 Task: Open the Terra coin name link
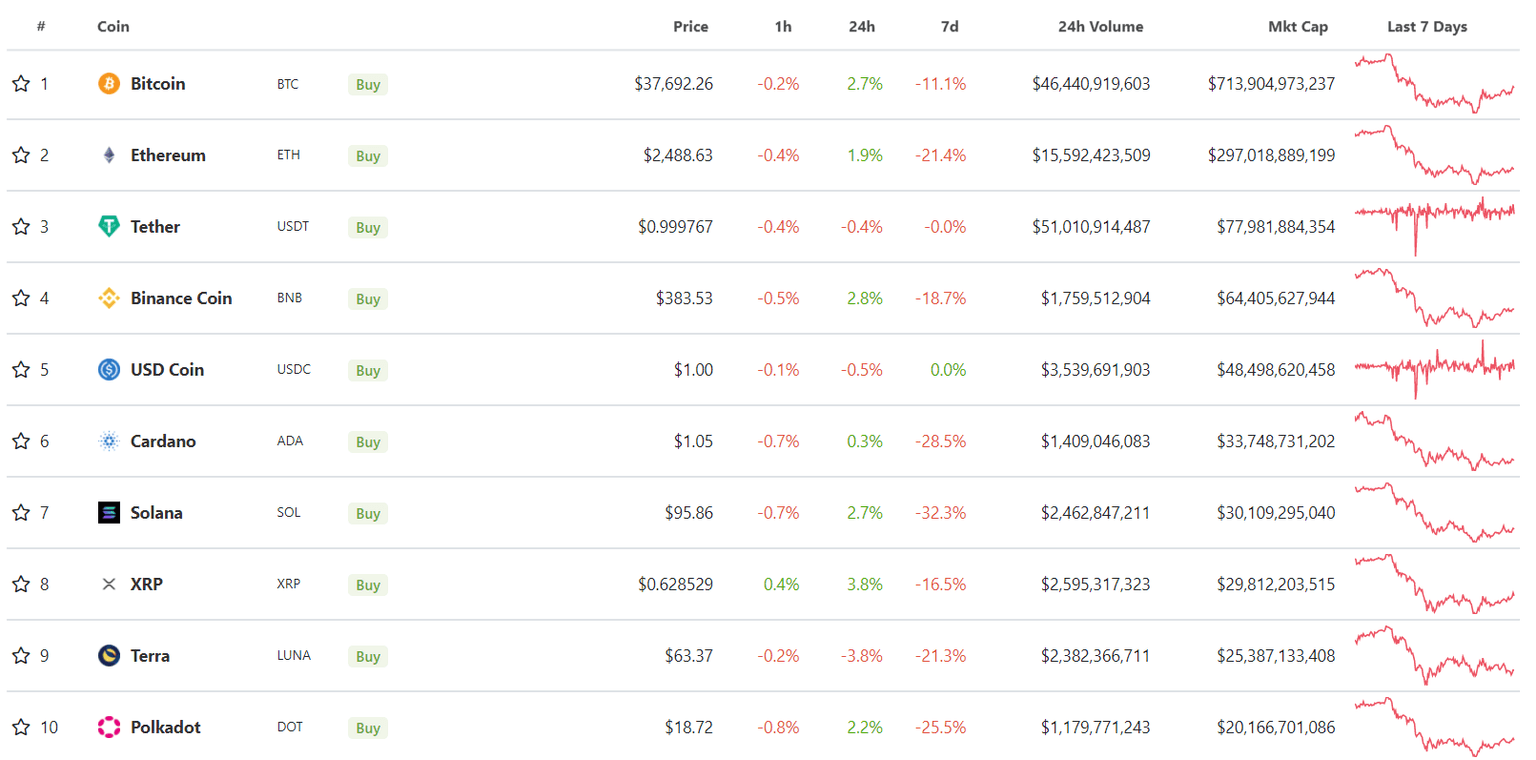[x=150, y=656]
